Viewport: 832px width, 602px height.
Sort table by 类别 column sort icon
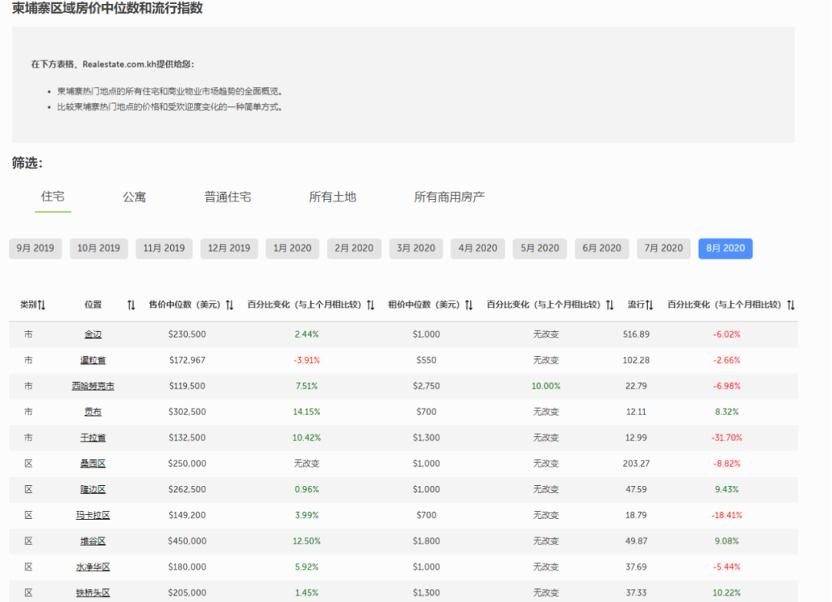[x=42, y=304]
